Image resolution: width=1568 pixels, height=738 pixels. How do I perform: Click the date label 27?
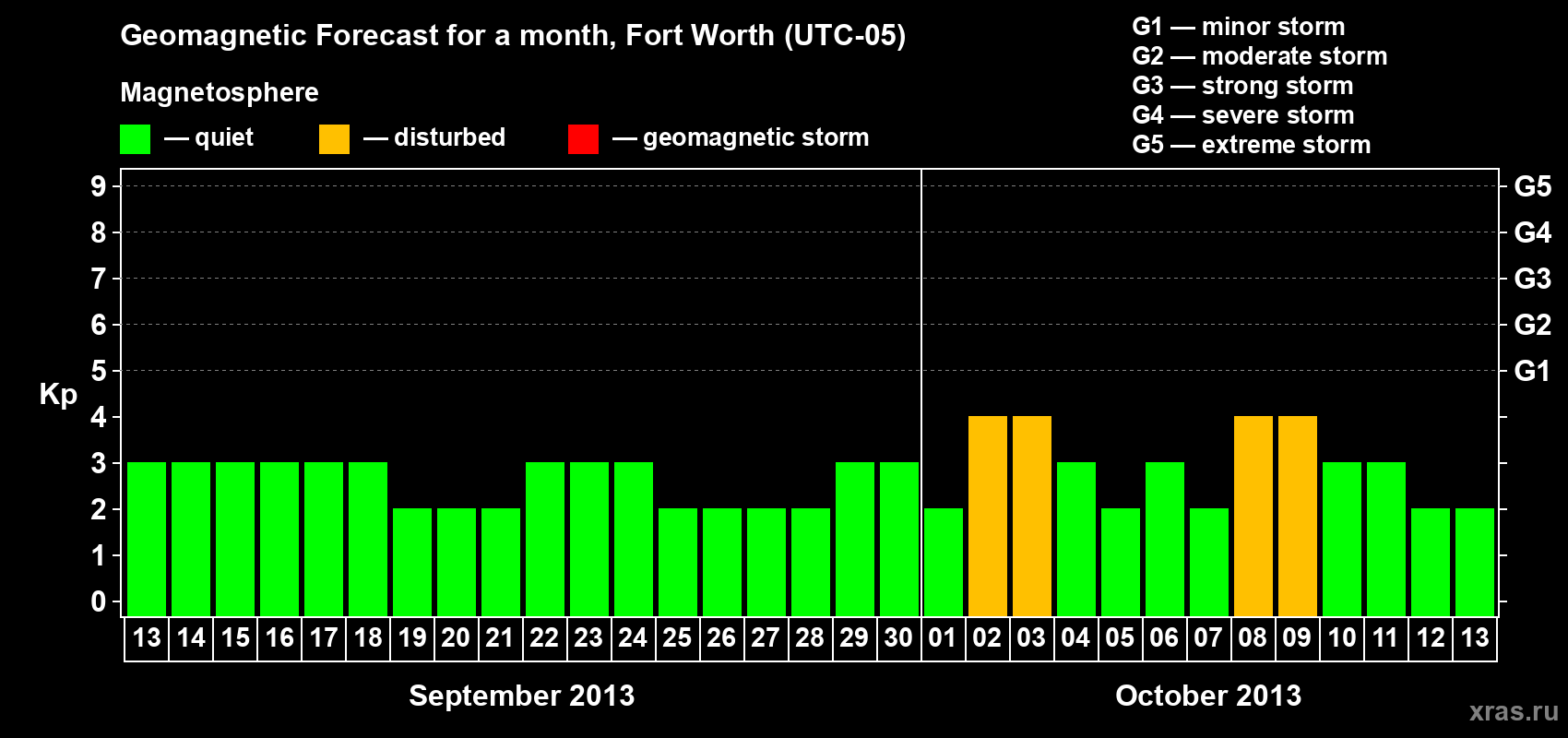tap(766, 637)
